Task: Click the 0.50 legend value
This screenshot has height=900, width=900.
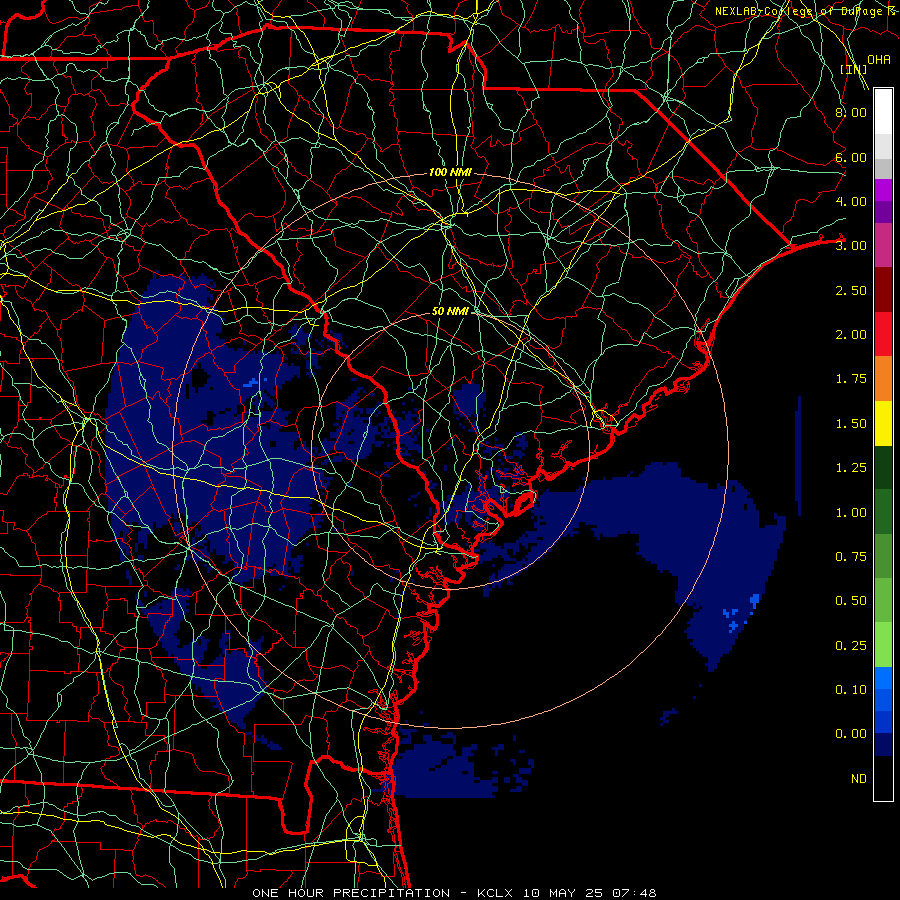Action: coord(851,601)
